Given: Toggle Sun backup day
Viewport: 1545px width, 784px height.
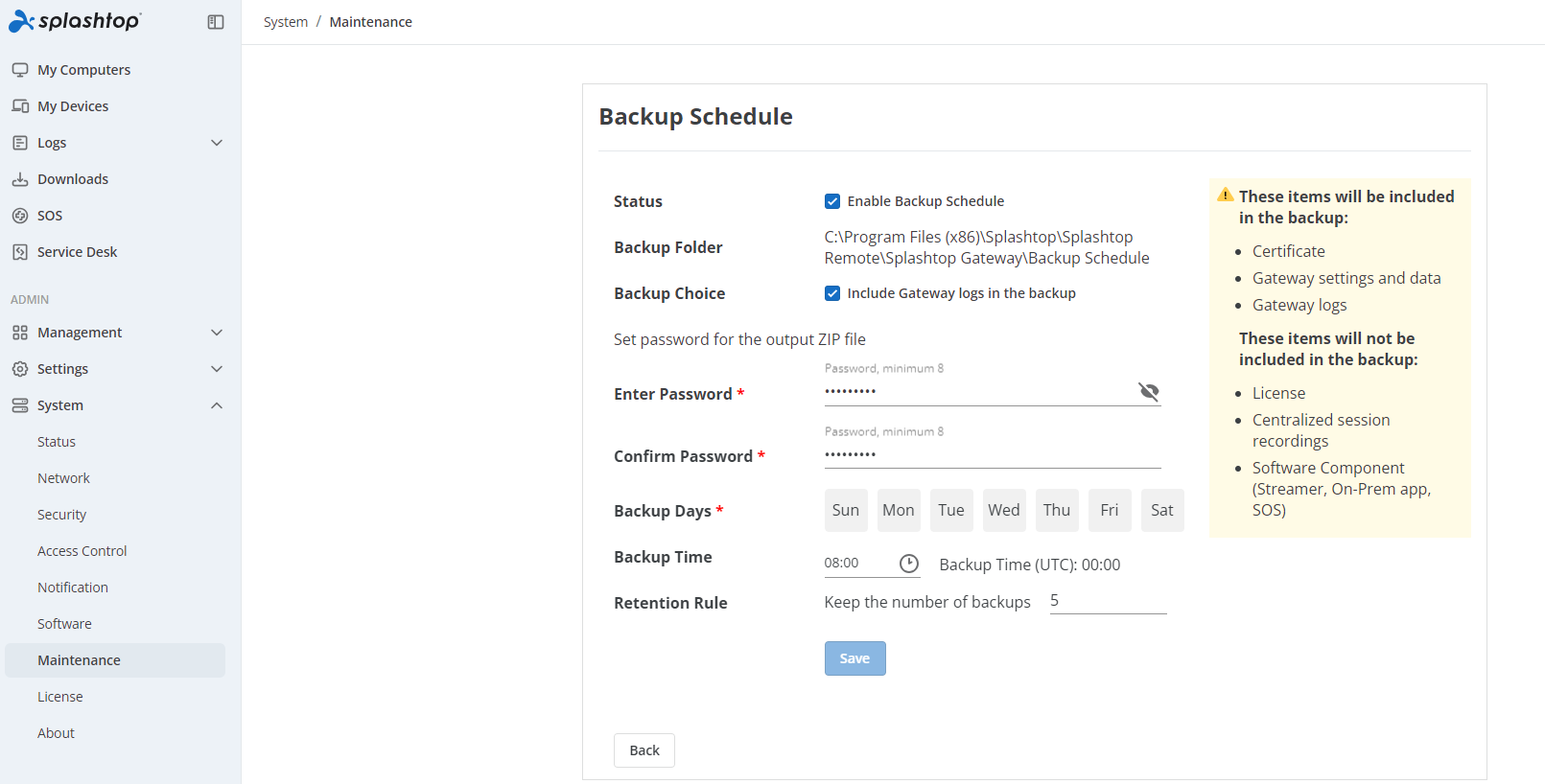Looking at the screenshot, I should (846, 510).
